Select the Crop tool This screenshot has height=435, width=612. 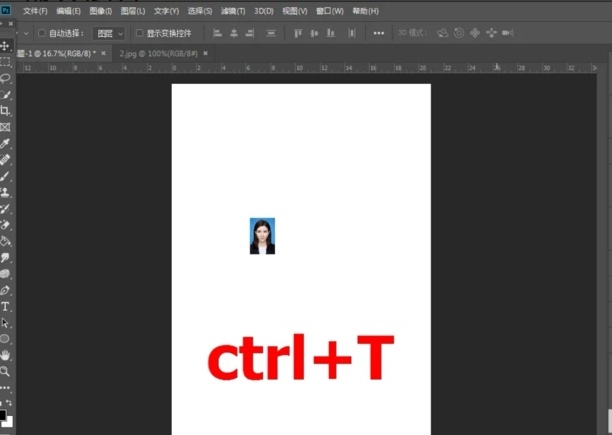6,111
